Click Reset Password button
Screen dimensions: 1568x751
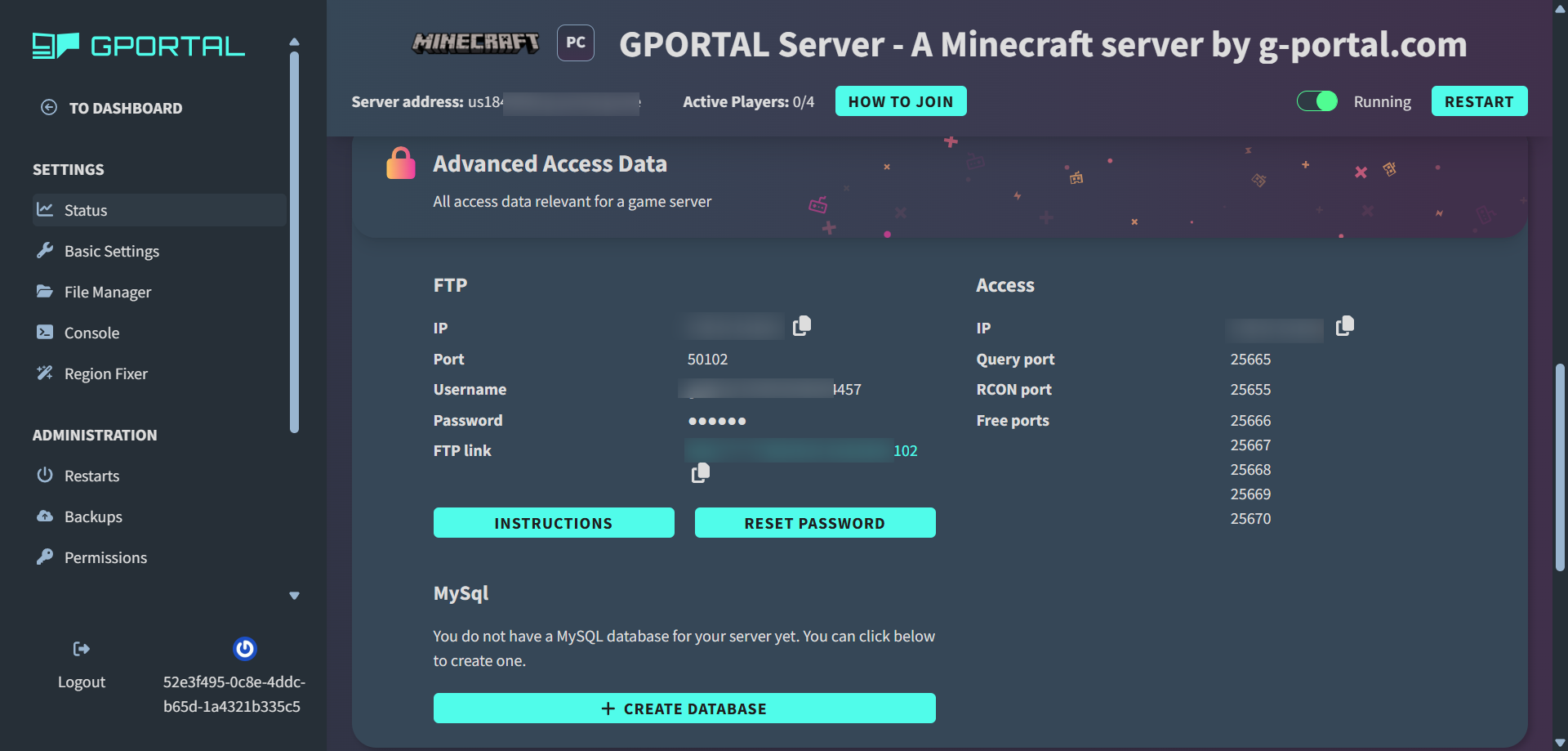(815, 523)
